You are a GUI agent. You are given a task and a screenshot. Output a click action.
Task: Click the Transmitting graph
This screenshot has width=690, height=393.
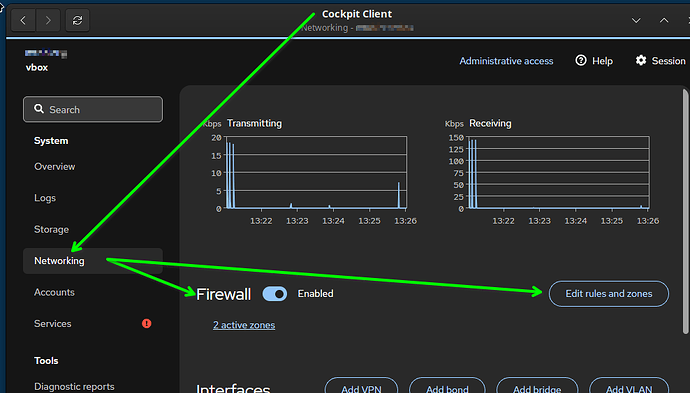pos(316,172)
